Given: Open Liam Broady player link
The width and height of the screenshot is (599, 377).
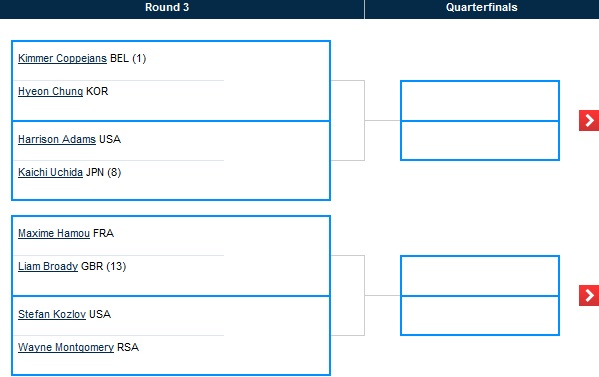Looking at the screenshot, I should (48, 267).
